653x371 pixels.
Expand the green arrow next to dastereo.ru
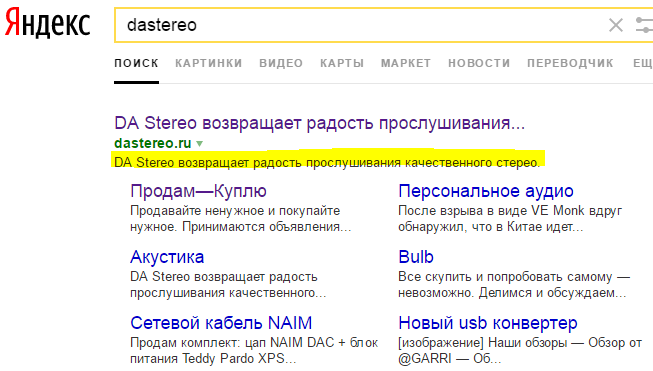click(x=199, y=144)
